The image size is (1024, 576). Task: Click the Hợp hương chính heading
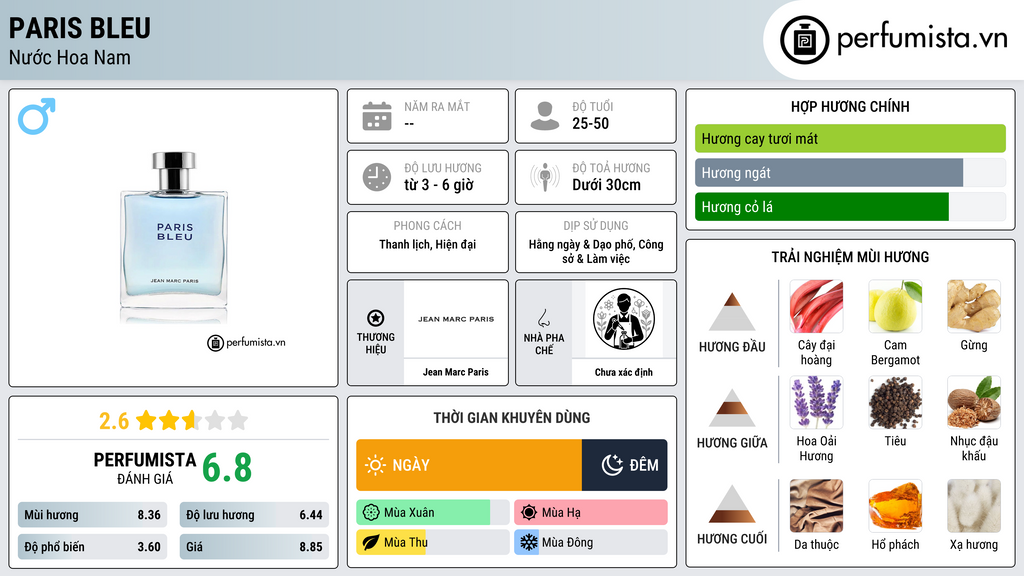pyautogui.click(x=850, y=106)
